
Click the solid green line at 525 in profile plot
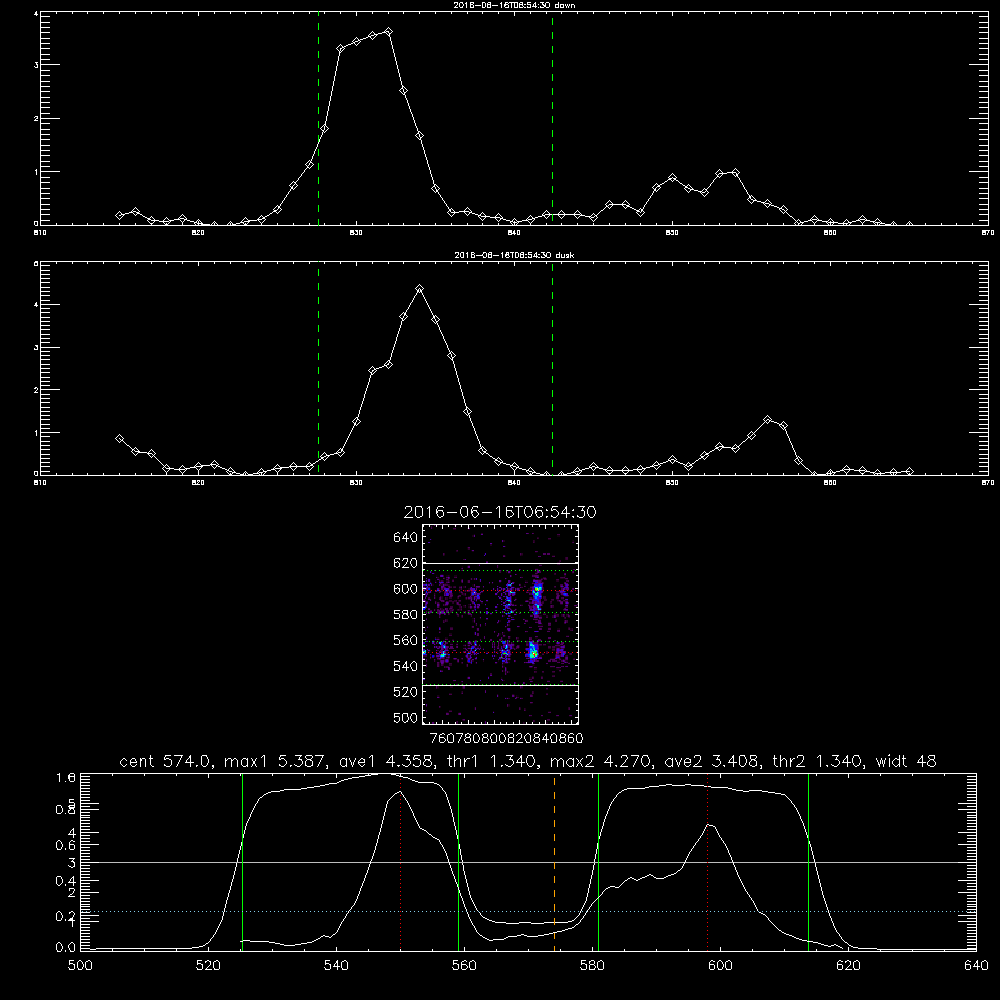242,862
